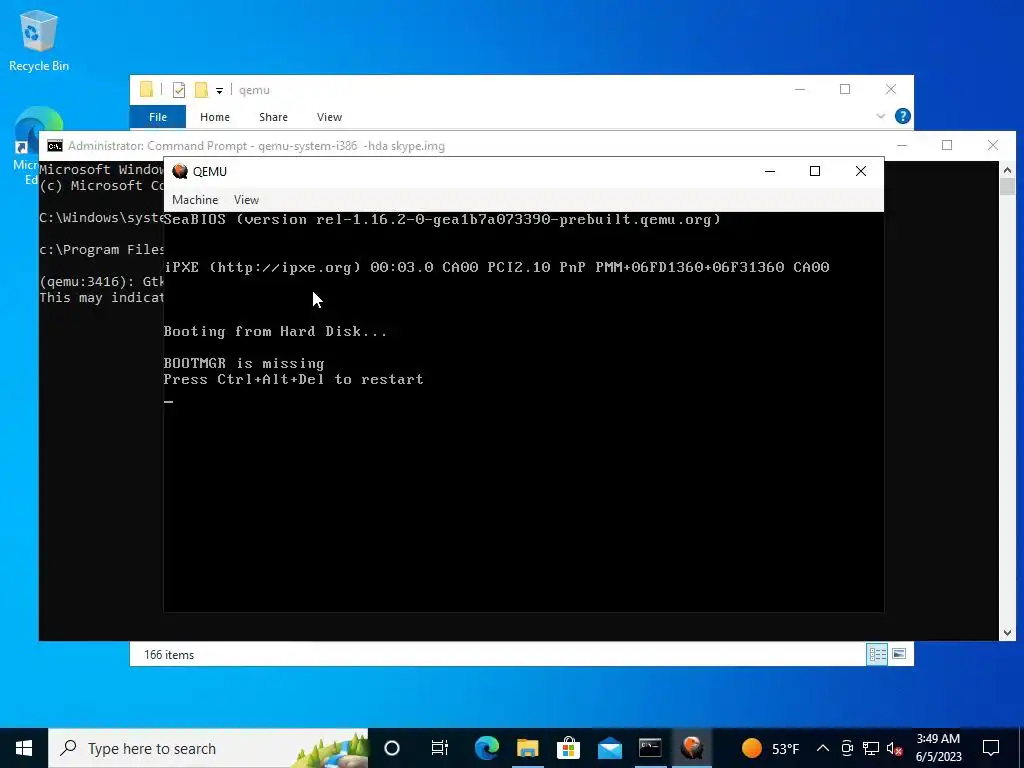Click the folder icon at Explorer title bar left
This screenshot has height=768, width=1024.
click(147, 89)
